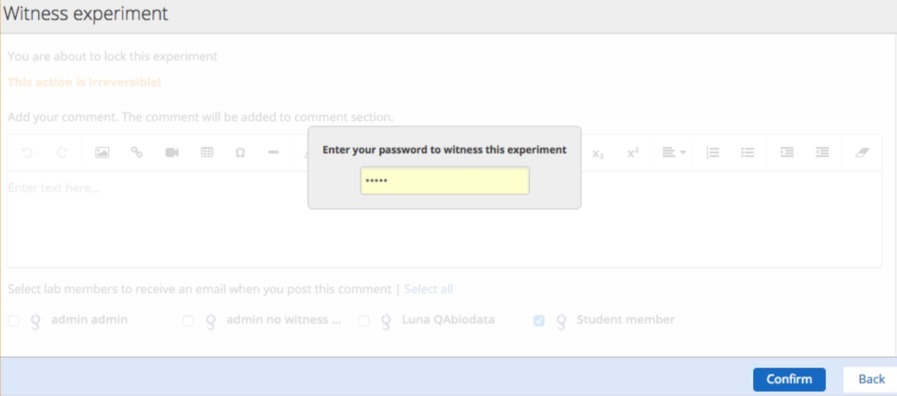Click the redo icon in editor toolbar
Screen dimensions: 897x396
[x=62, y=153]
